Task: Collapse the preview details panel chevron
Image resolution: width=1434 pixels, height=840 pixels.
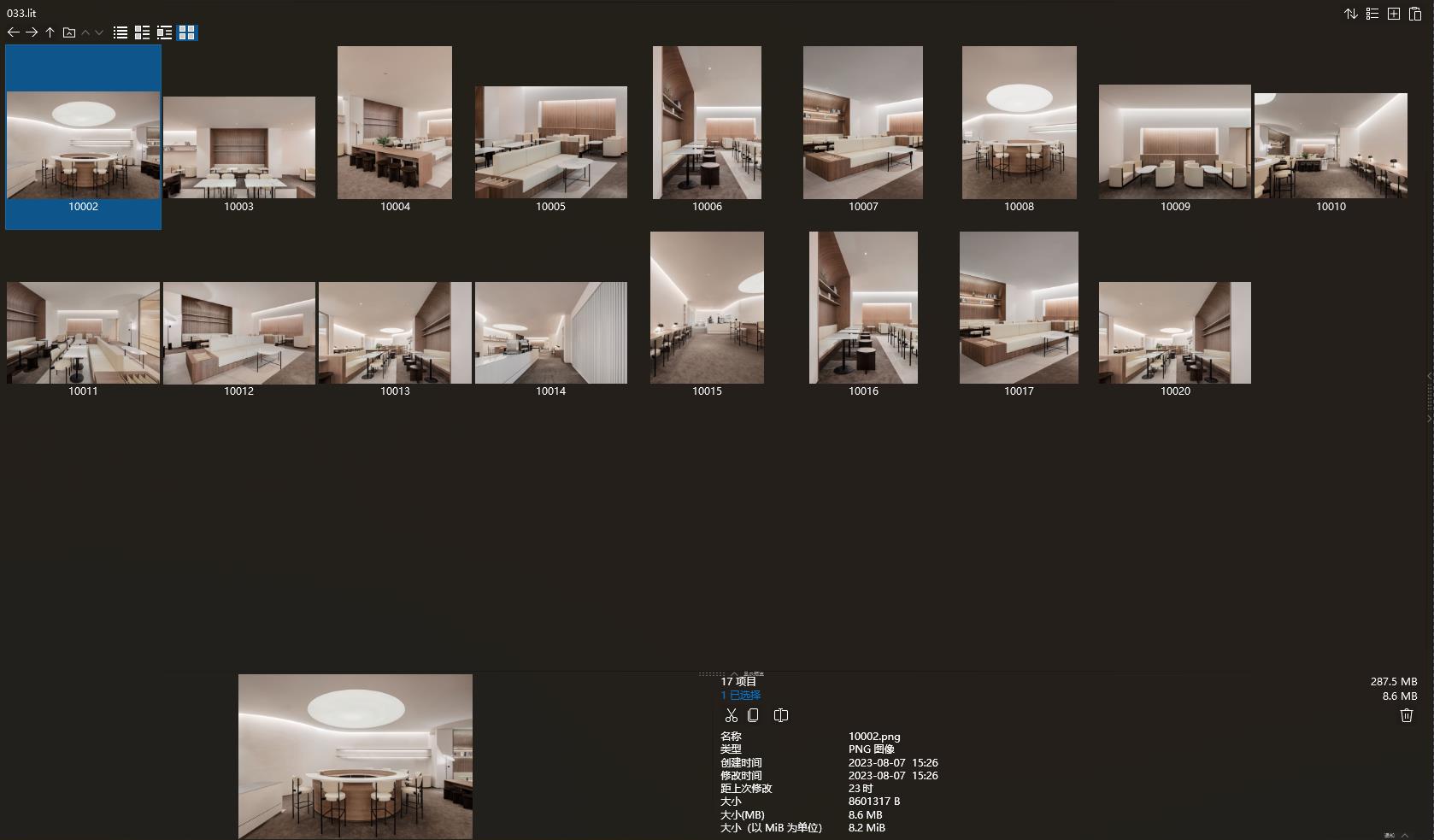Action: (x=734, y=674)
